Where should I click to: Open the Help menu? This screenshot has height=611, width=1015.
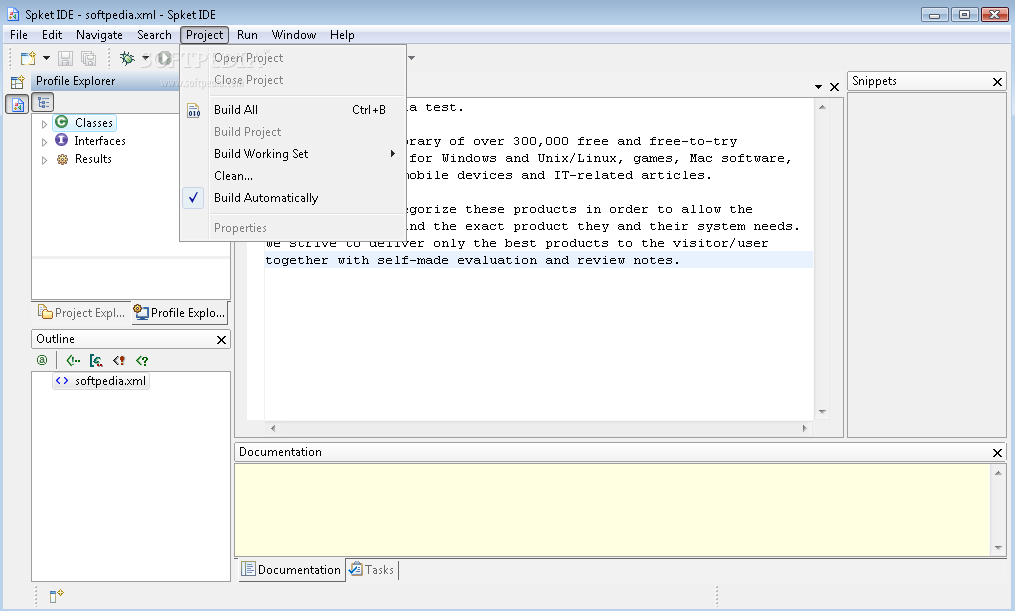pyautogui.click(x=342, y=35)
